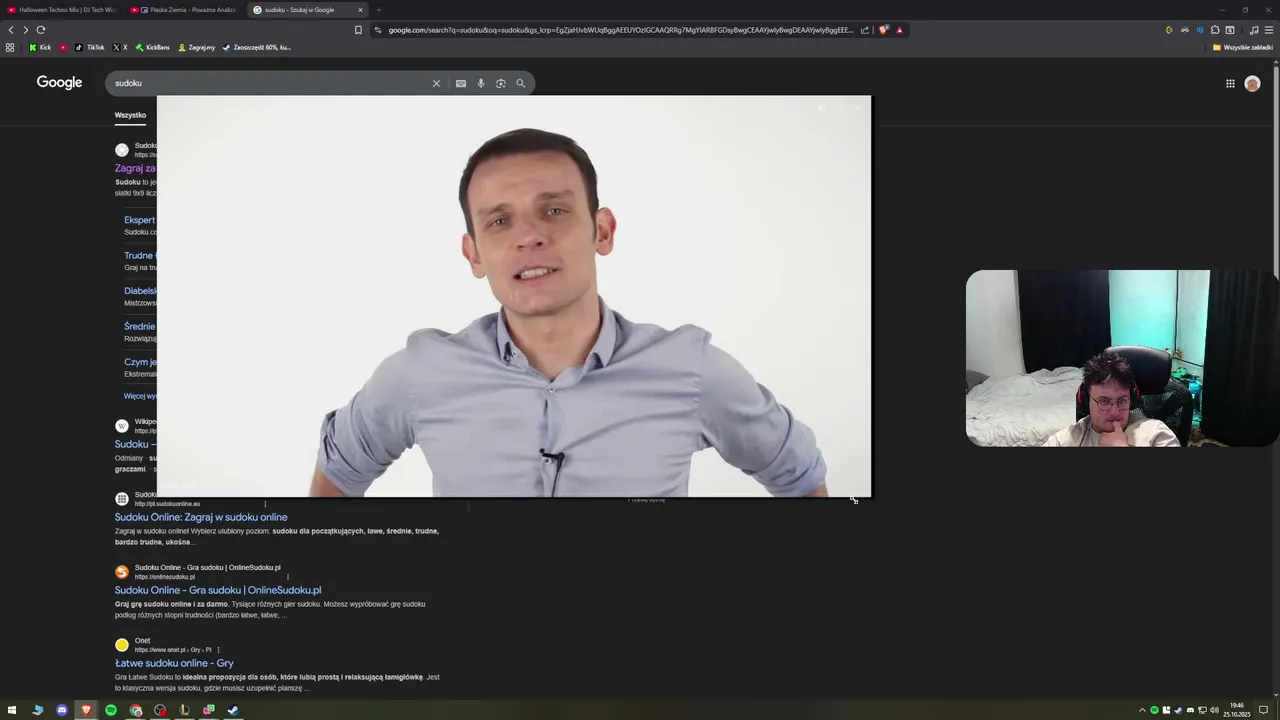This screenshot has height=720, width=1280.
Task: Search by image with the camera icon
Action: [501, 83]
